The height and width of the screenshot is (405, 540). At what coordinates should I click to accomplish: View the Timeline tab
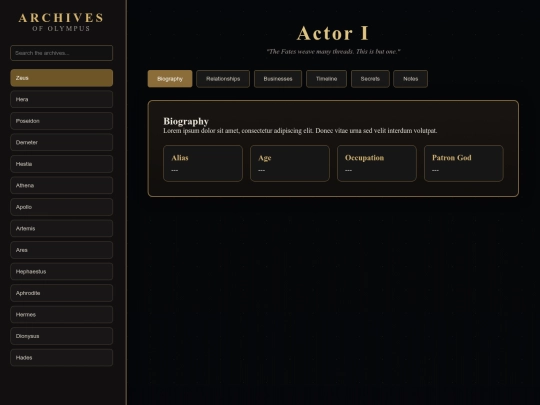(x=326, y=79)
